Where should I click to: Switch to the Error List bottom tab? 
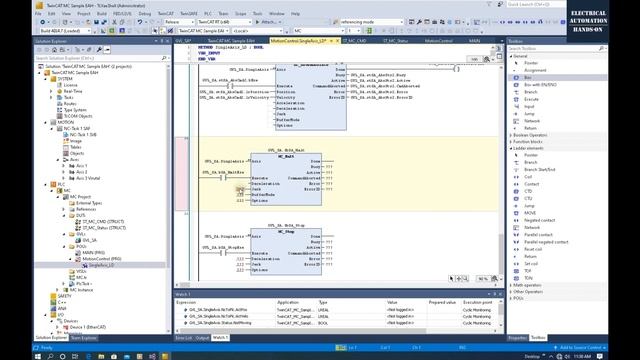[x=183, y=338]
